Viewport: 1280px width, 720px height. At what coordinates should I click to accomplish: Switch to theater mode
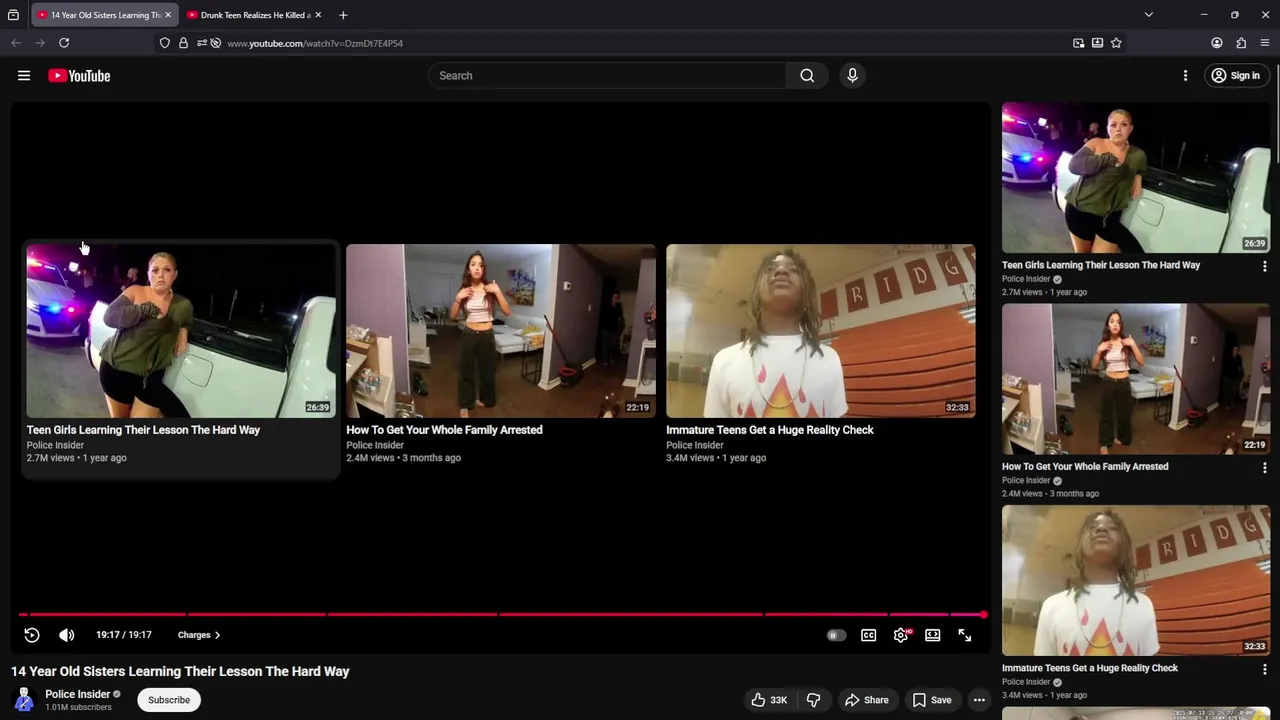point(932,635)
